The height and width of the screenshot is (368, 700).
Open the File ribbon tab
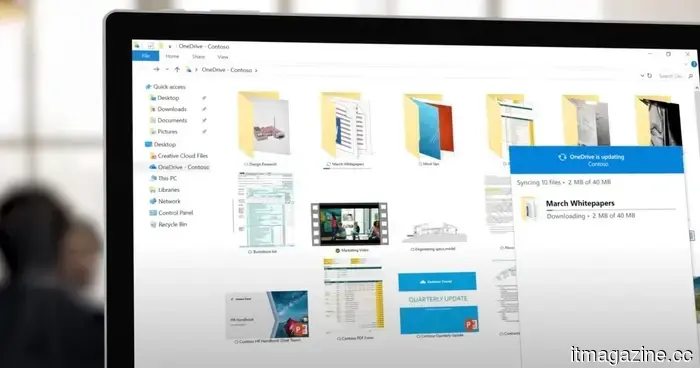coord(146,56)
